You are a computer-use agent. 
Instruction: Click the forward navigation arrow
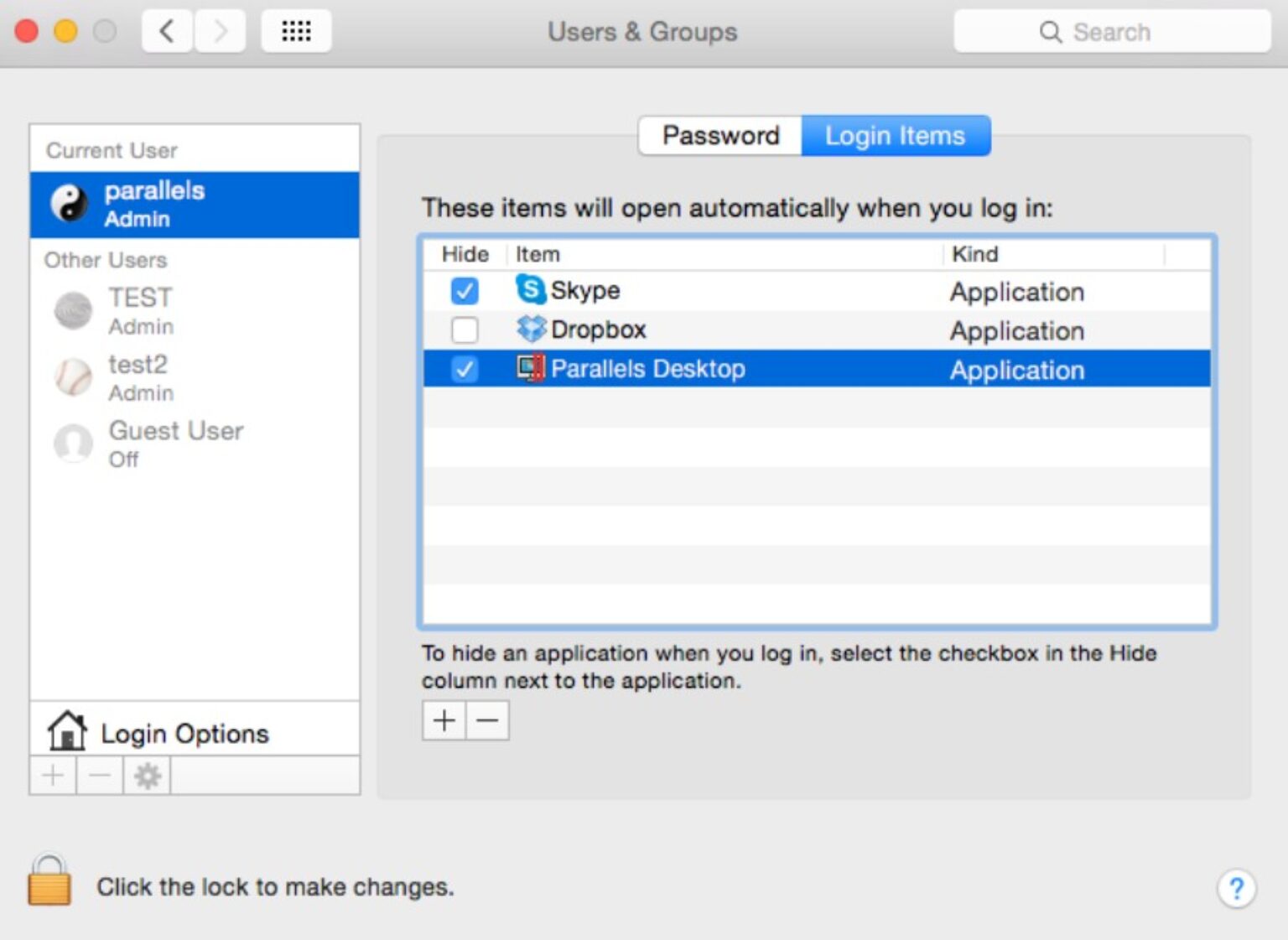[219, 30]
